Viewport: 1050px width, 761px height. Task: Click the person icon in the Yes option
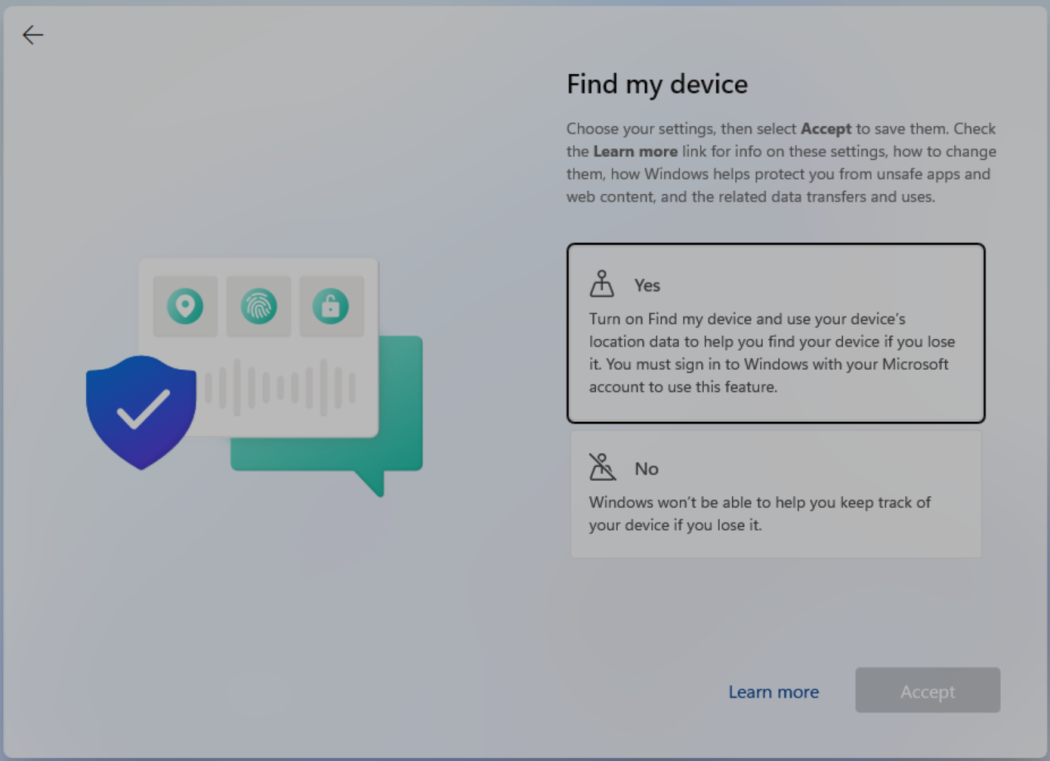602,283
